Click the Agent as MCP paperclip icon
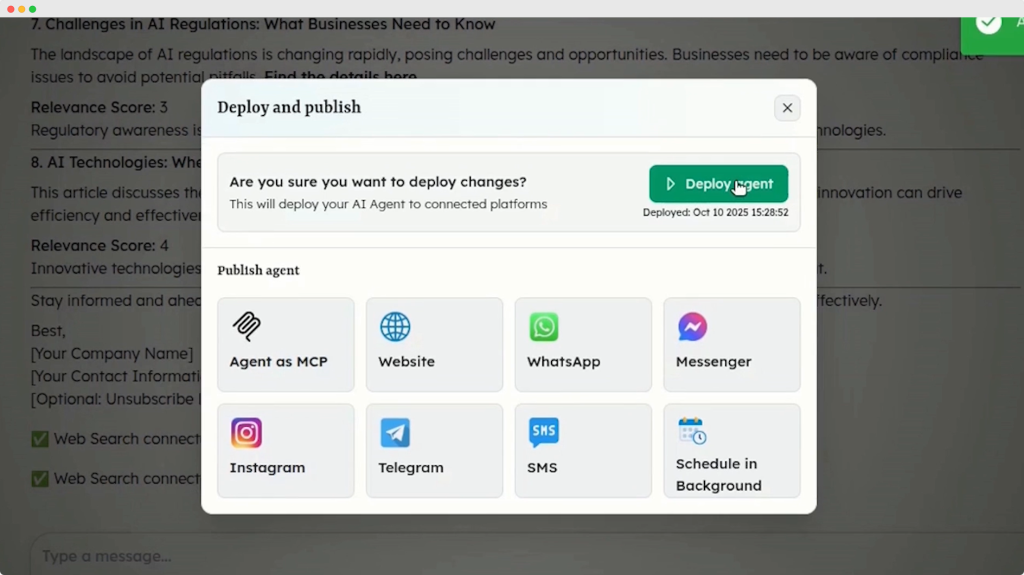The width and height of the screenshot is (1024, 575). 246,327
